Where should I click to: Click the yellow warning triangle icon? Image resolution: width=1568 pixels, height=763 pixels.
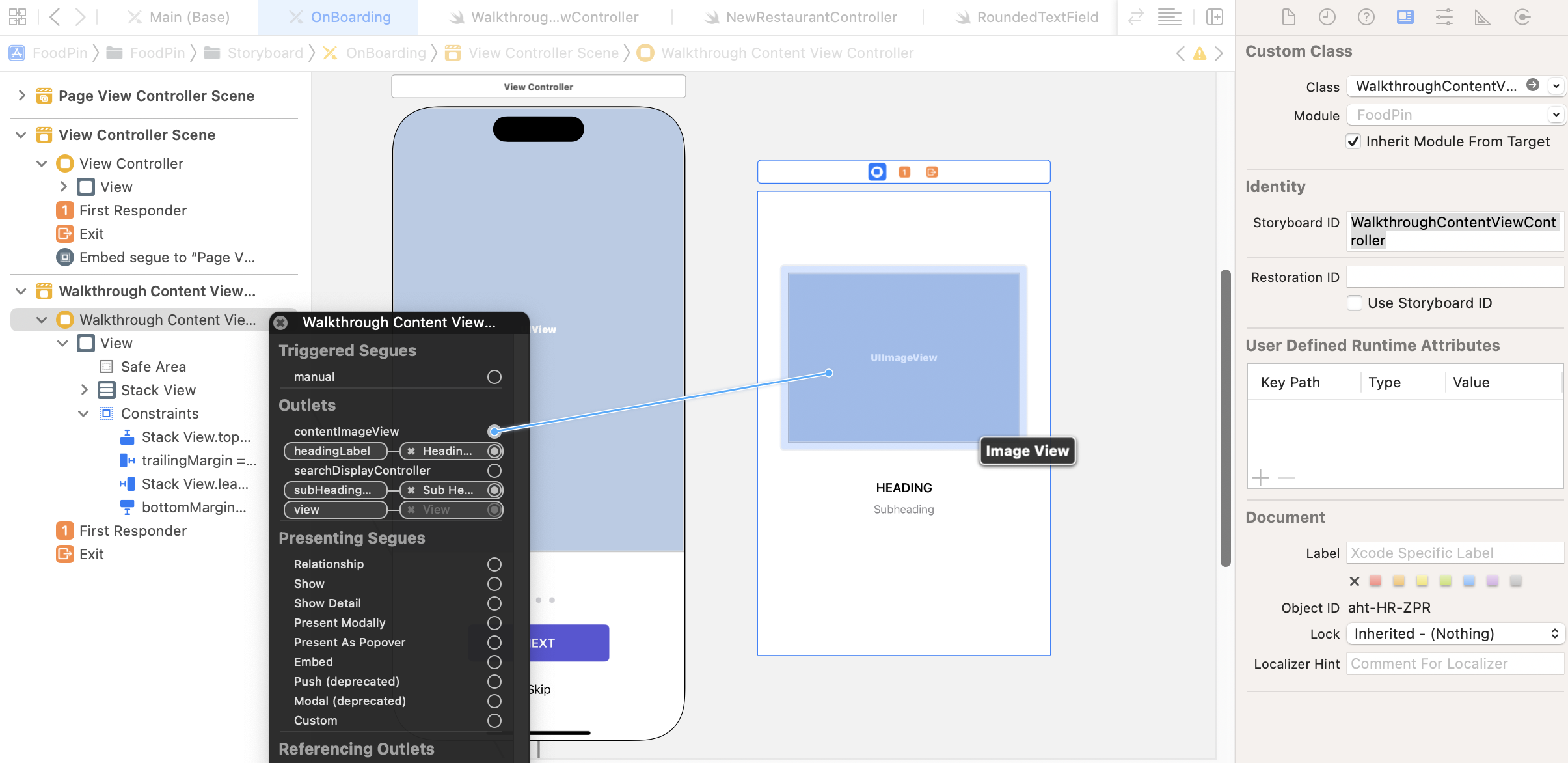click(1199, 53)
